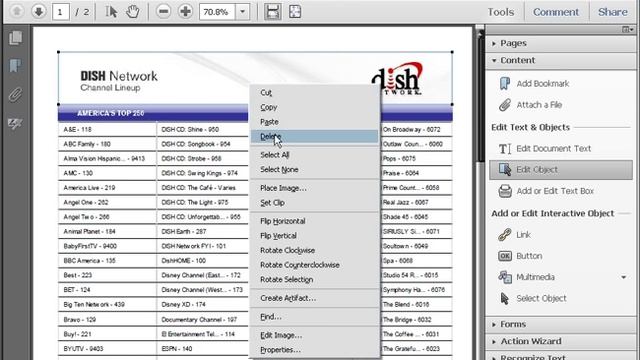Choose Set Clip in context menu

[314, 203]
